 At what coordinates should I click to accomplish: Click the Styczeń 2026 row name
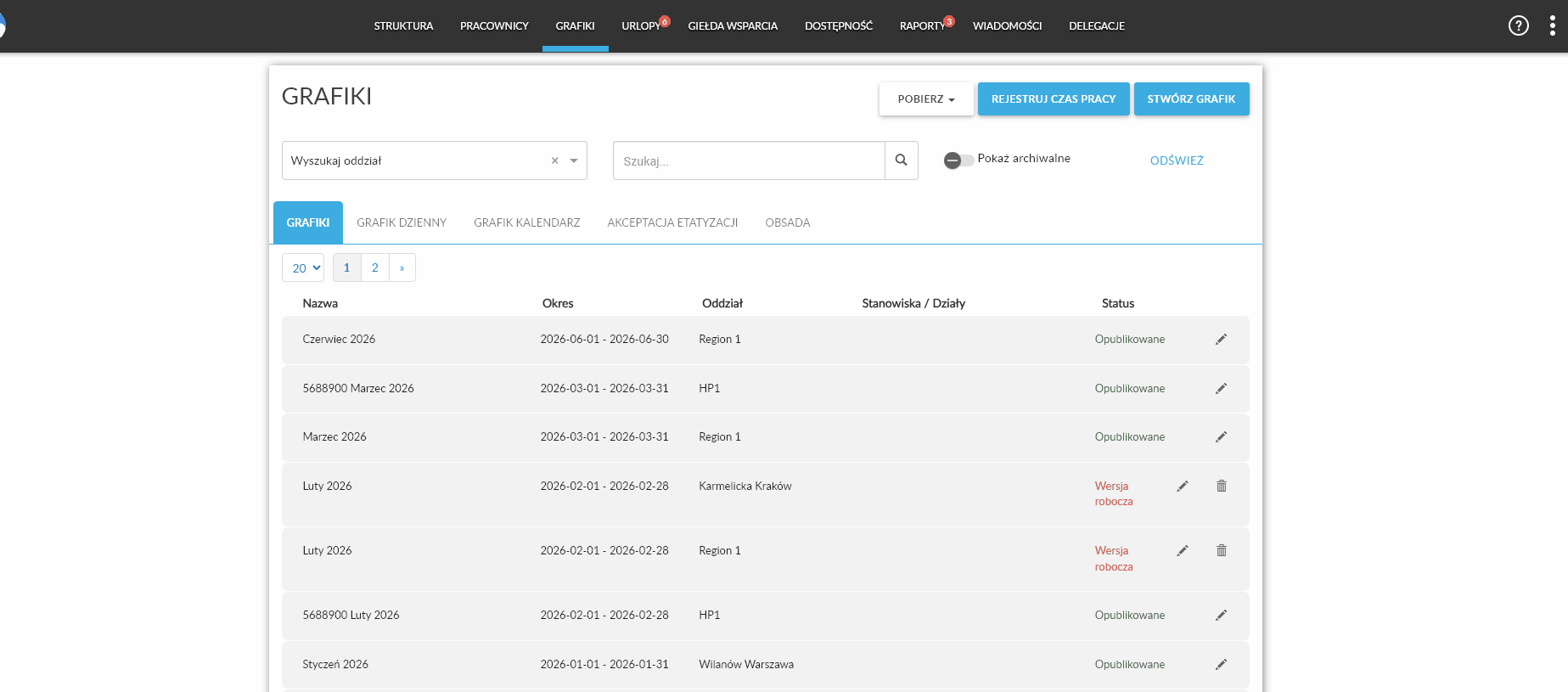(x=335, y=665)
